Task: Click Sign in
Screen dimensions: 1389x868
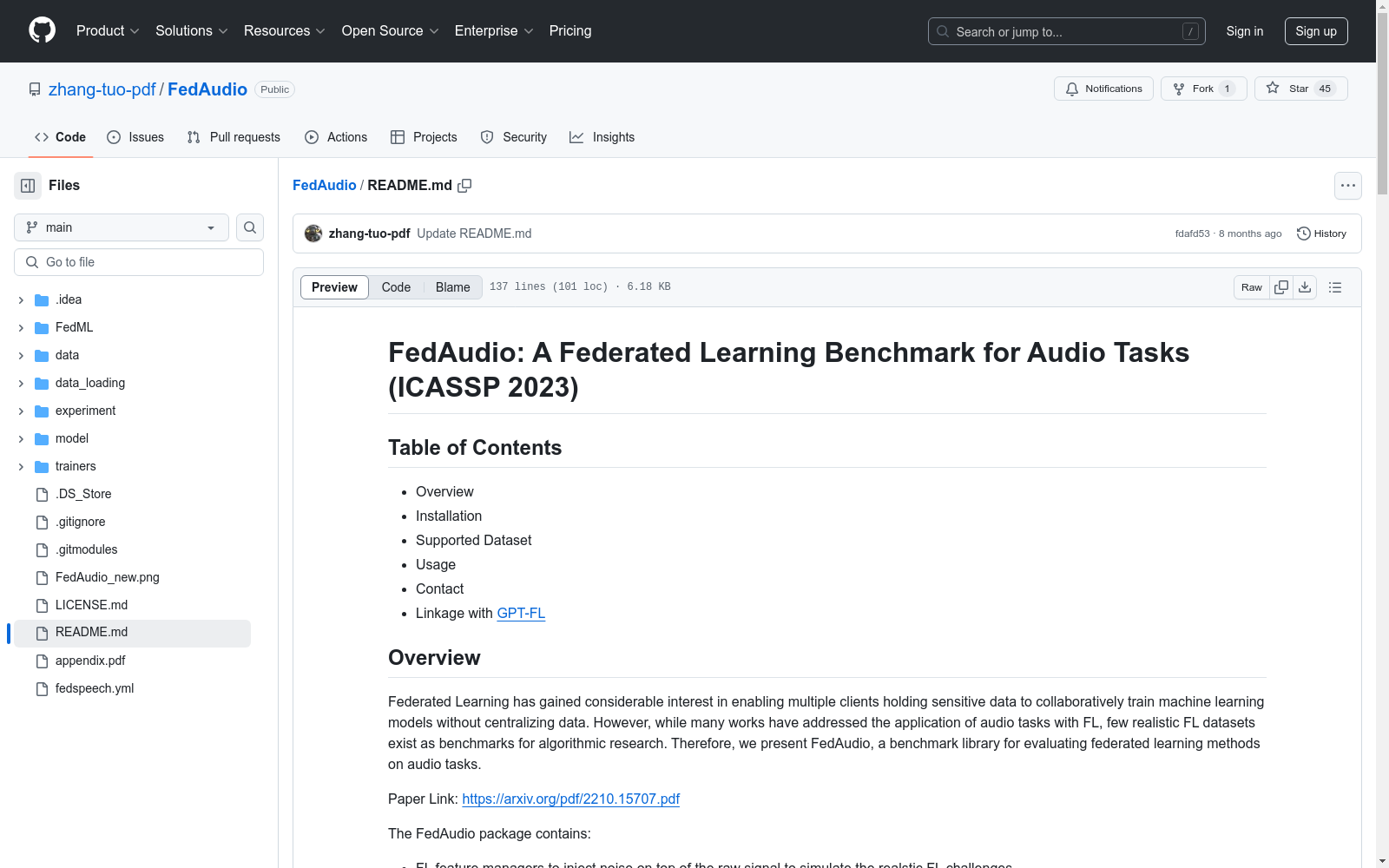Action: [x=1245, y=31]
